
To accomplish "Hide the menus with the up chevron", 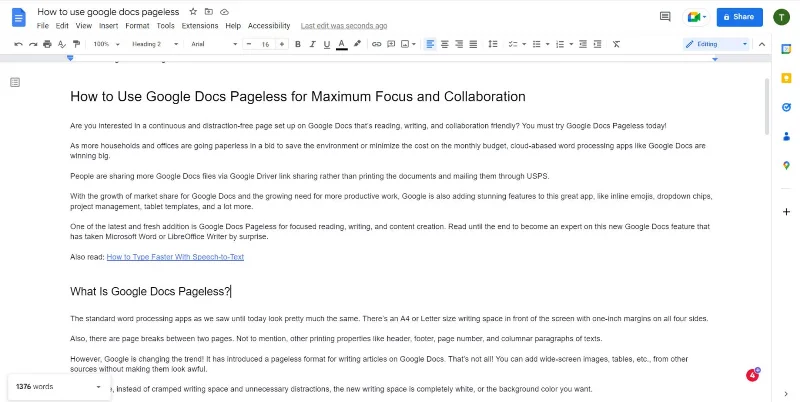I will (762, 44).
